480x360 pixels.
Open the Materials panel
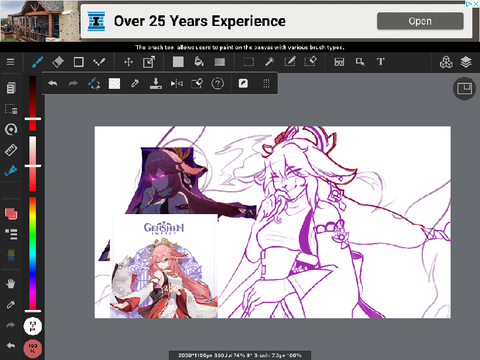click(x=446, y=62)
